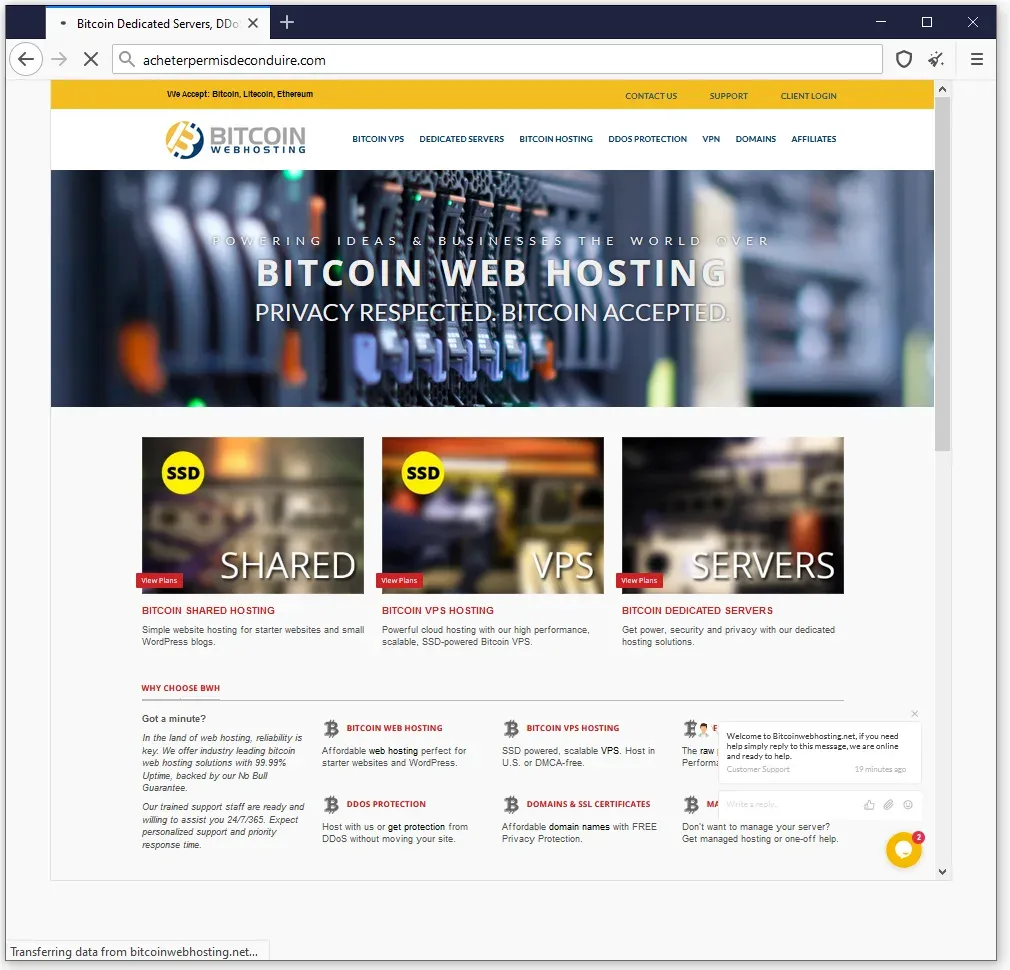This screenshot has height=970, width=1010.
Task: Open the orange live chat bubble
Action: coord(904,850)
